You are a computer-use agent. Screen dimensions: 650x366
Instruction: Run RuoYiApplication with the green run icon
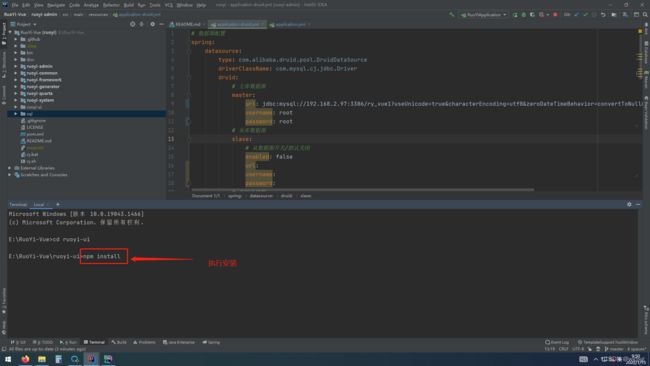pos(515,15)
